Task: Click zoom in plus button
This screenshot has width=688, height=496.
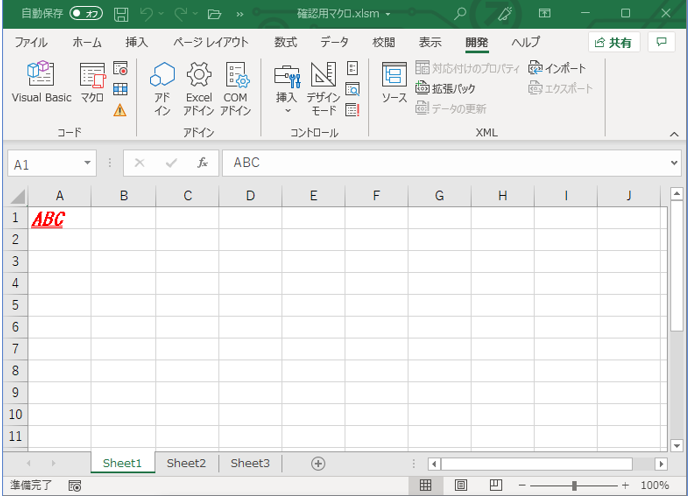Action: pos(625,485)
